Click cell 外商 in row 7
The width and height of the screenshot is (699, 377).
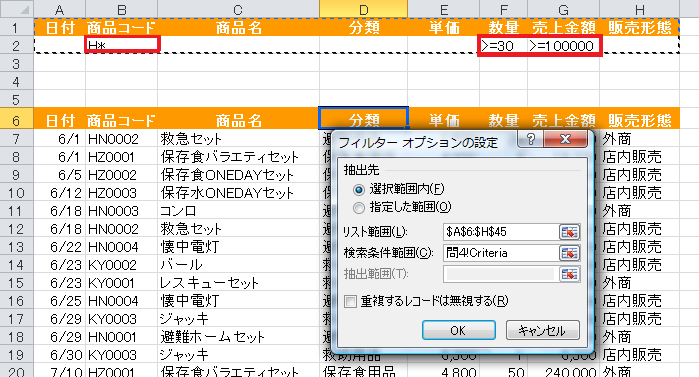point(640,139)
